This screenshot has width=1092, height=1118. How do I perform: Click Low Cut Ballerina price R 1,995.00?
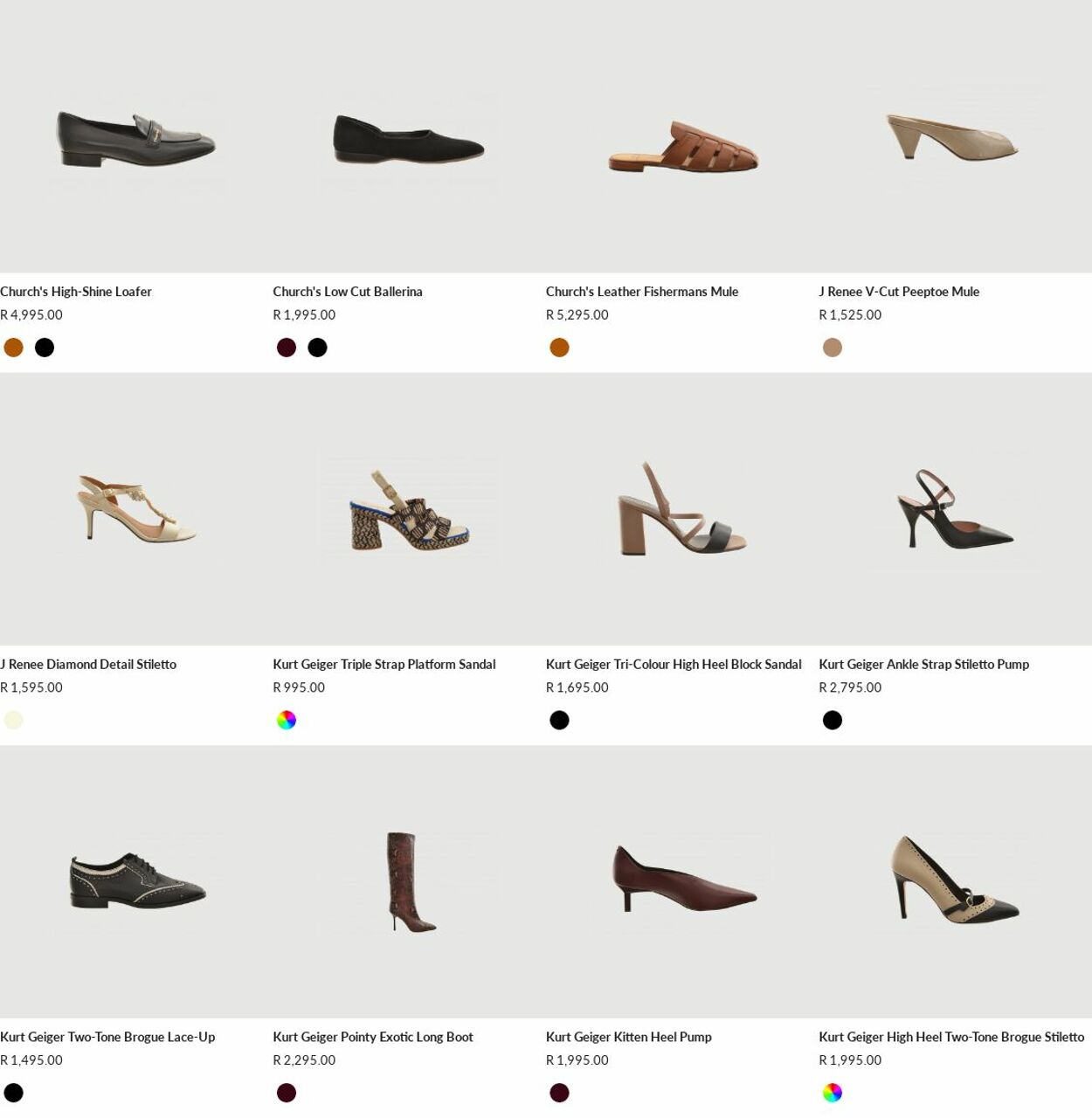click(x=304, y=315)
